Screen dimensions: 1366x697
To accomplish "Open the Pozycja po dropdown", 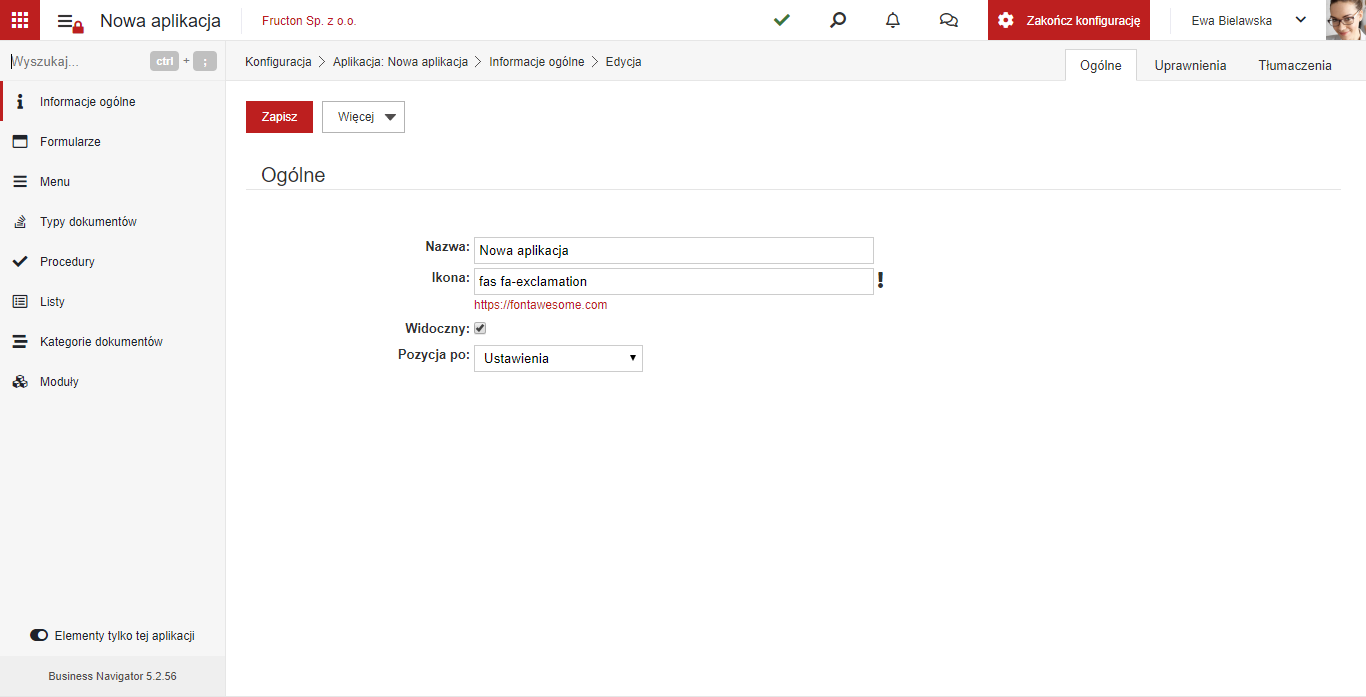I will tap(558, 358).
